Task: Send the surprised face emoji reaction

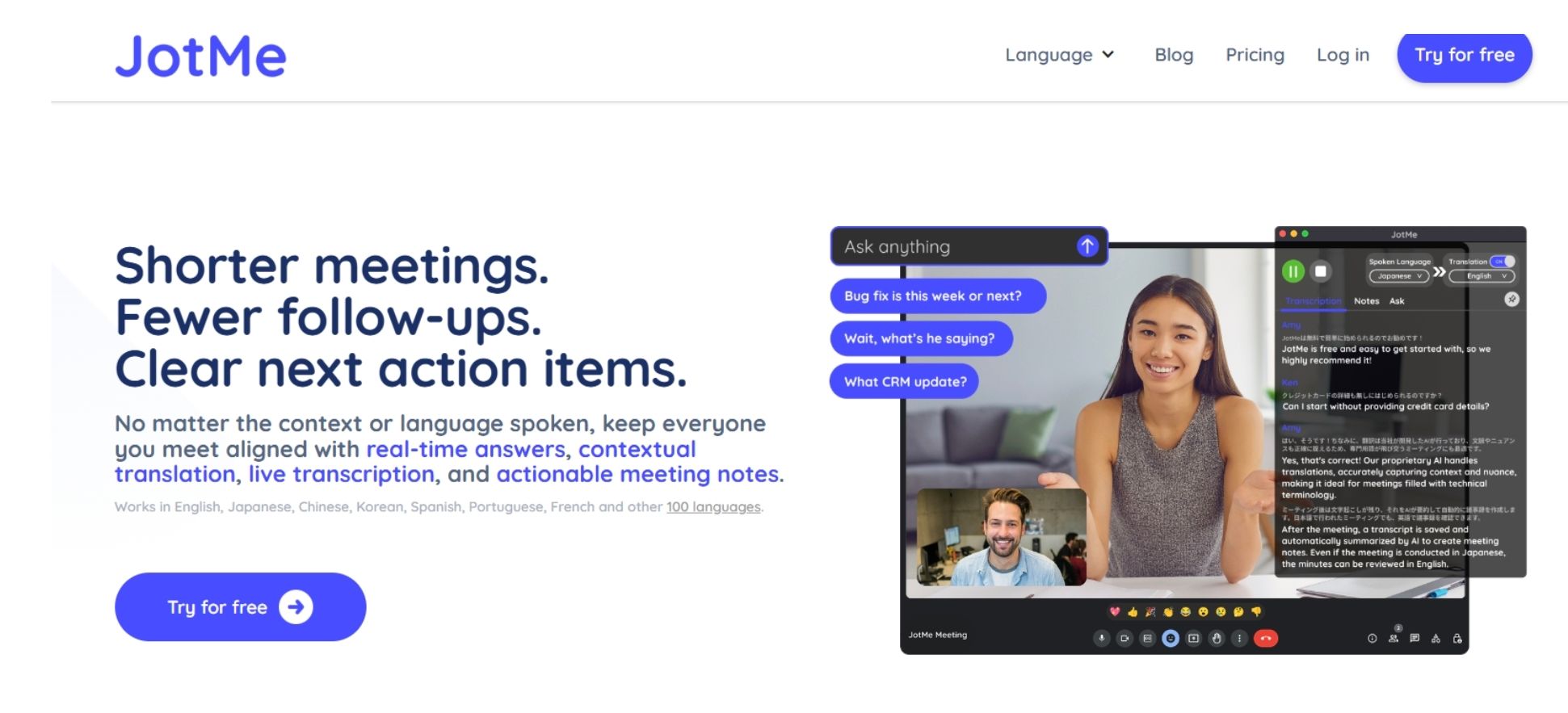Action: (1203, 612)
